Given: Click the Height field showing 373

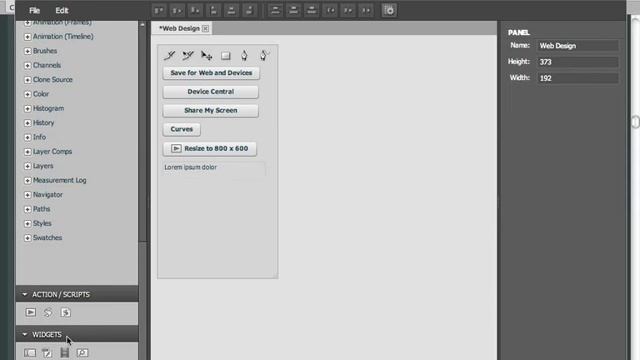Looking at the screenshot, I should point(578,62).
